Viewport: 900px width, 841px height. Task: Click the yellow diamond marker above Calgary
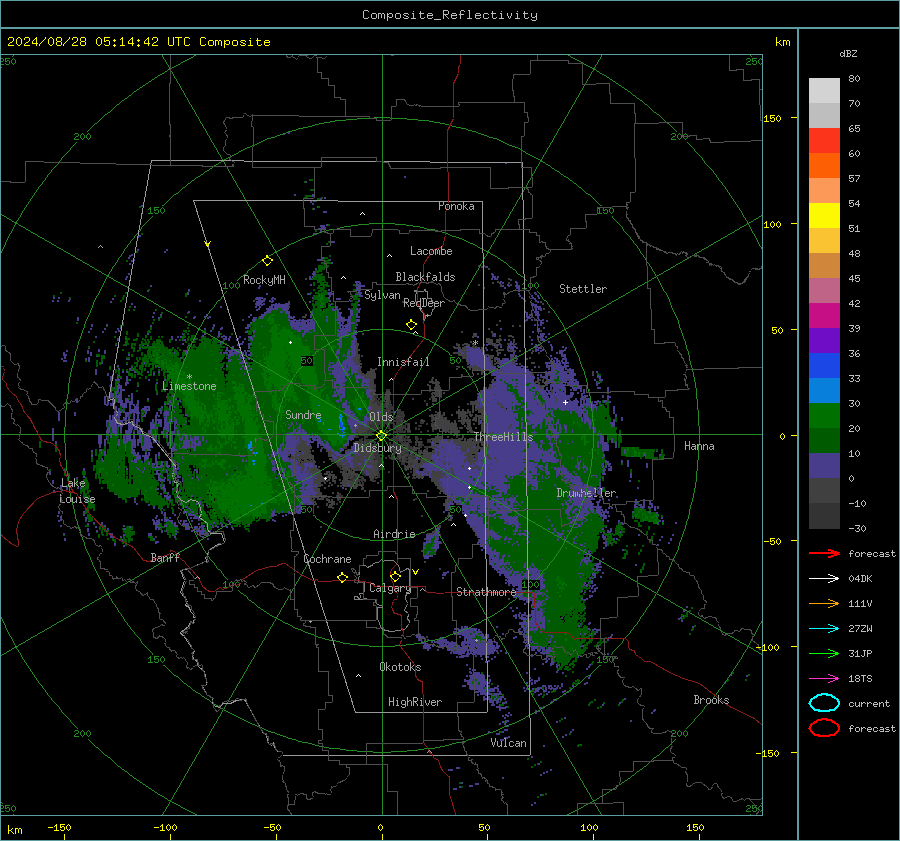point(395,576)
